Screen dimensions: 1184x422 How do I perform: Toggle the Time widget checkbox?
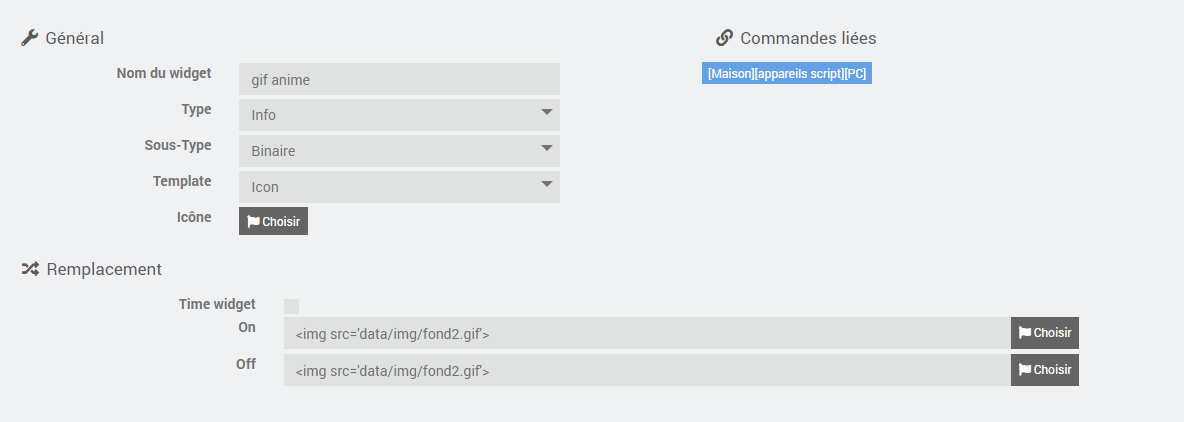tap(291, 306)
